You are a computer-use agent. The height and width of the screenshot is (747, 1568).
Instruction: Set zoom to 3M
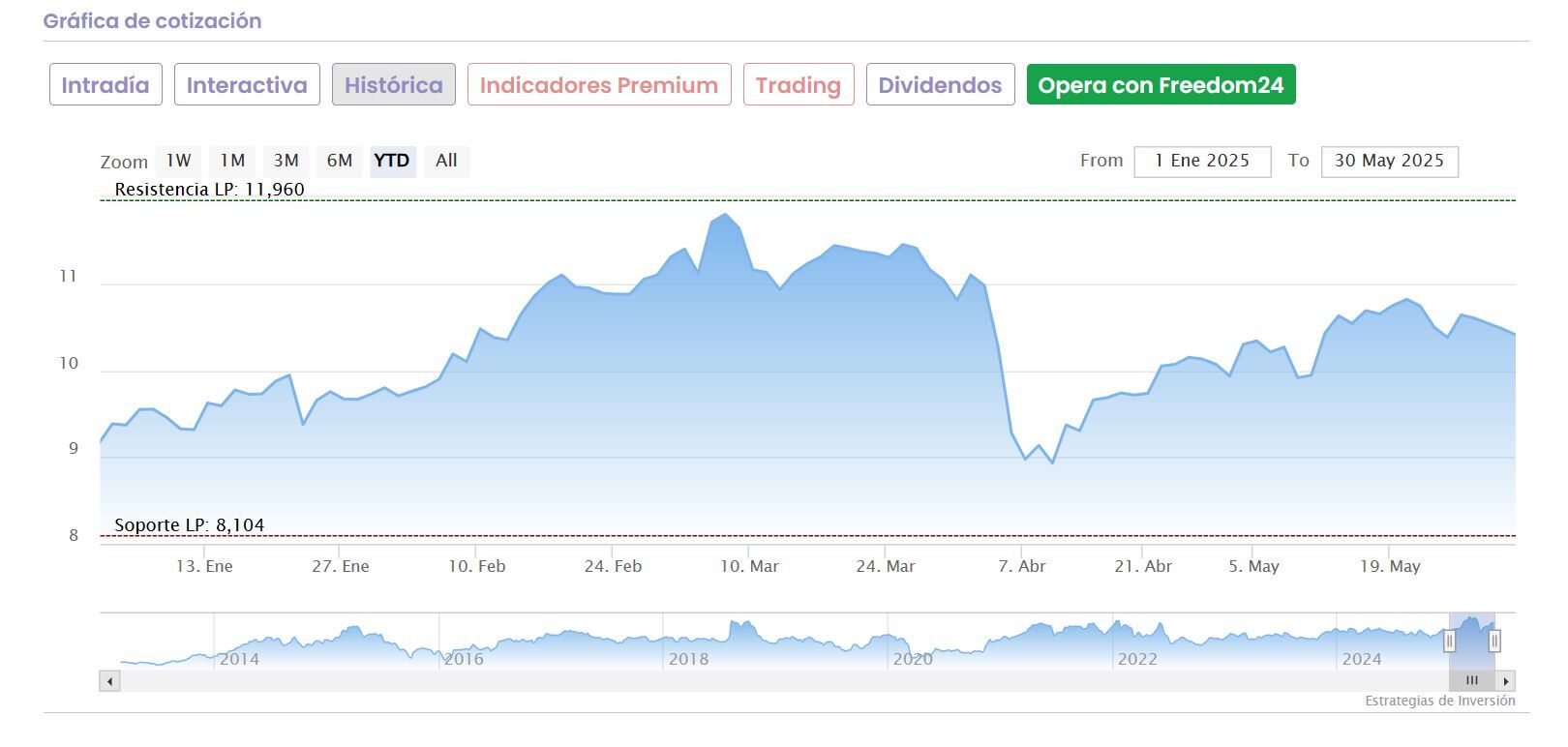pyautogui.click(x=286, y=161)
